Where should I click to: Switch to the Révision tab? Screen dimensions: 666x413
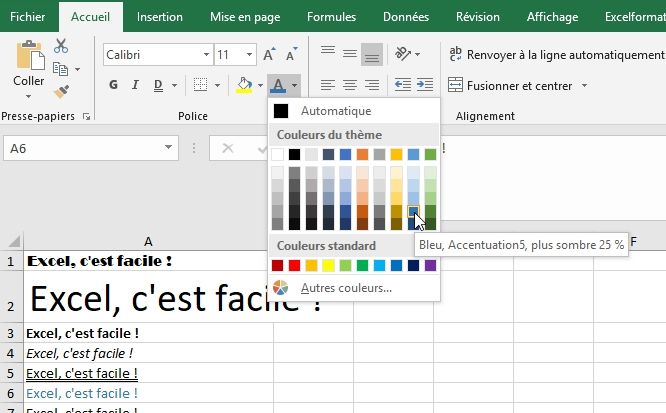pyautogui.click(x=478, y=17)
